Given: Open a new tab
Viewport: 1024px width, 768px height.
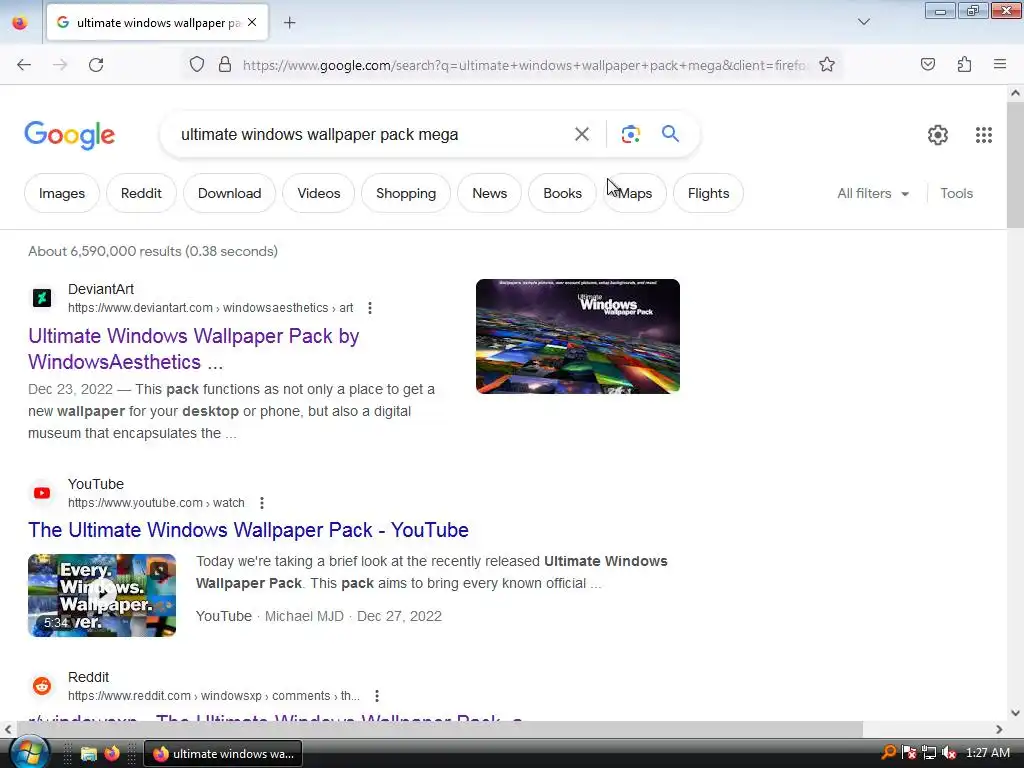Looking at the screenshot, I should click(290, 23).
